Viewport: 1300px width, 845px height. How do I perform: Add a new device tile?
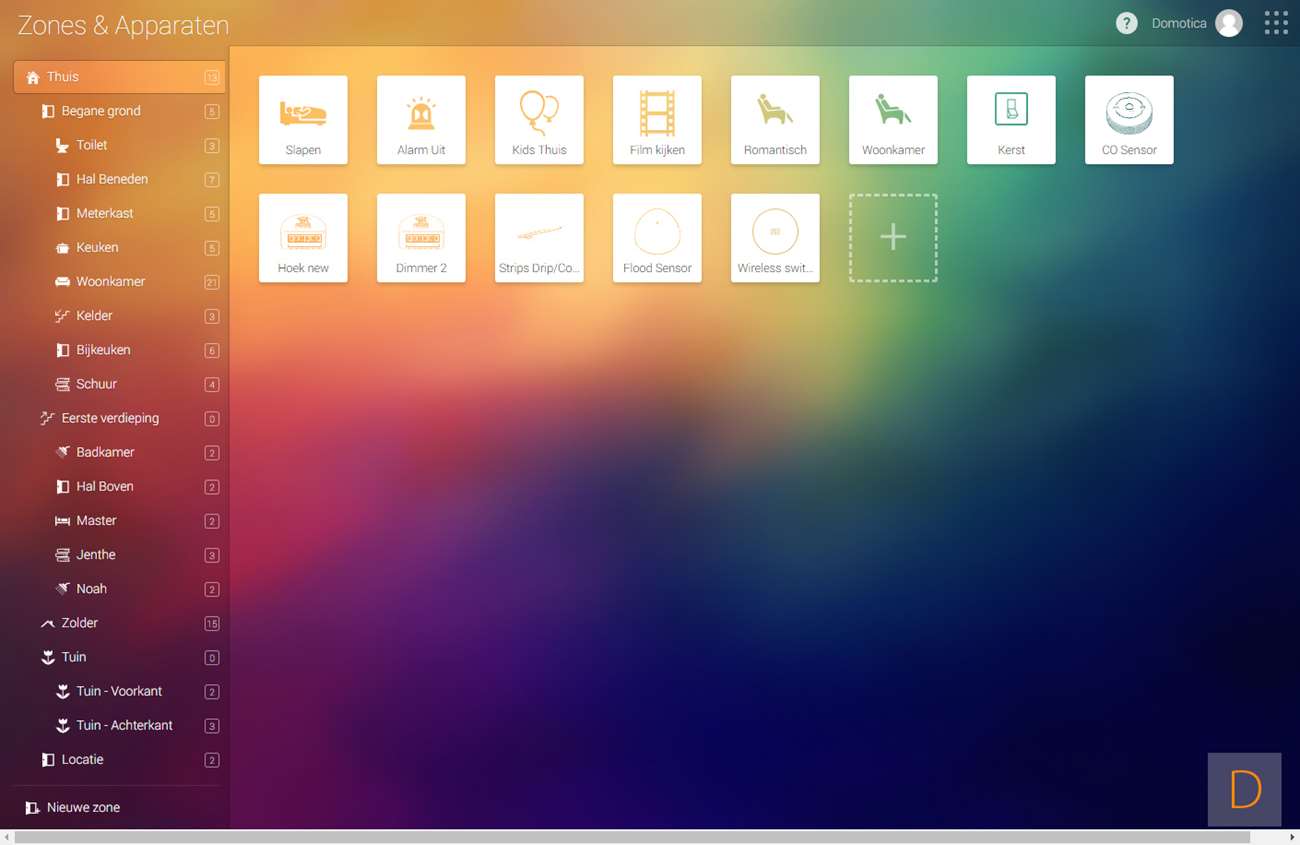pyautogui.click(x=893, y=238)
